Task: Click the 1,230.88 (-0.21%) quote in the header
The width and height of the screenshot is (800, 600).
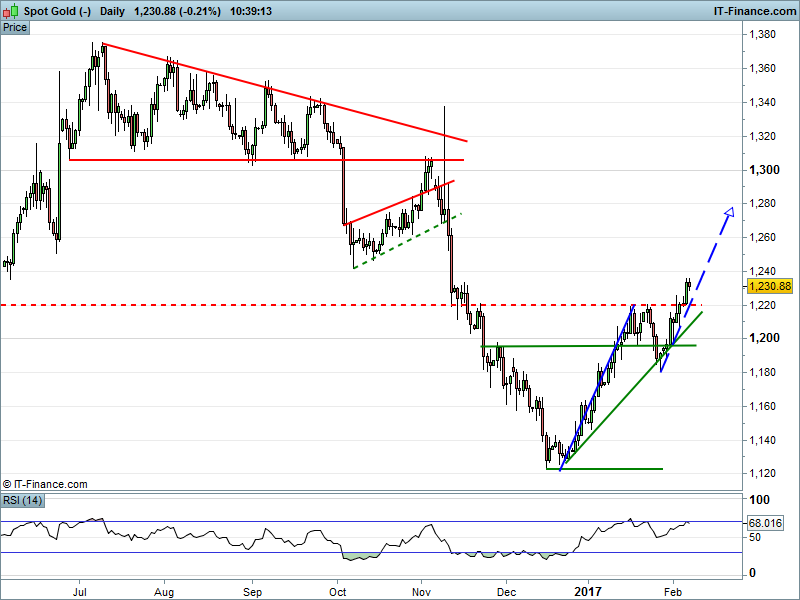Action: pos(177,11)
